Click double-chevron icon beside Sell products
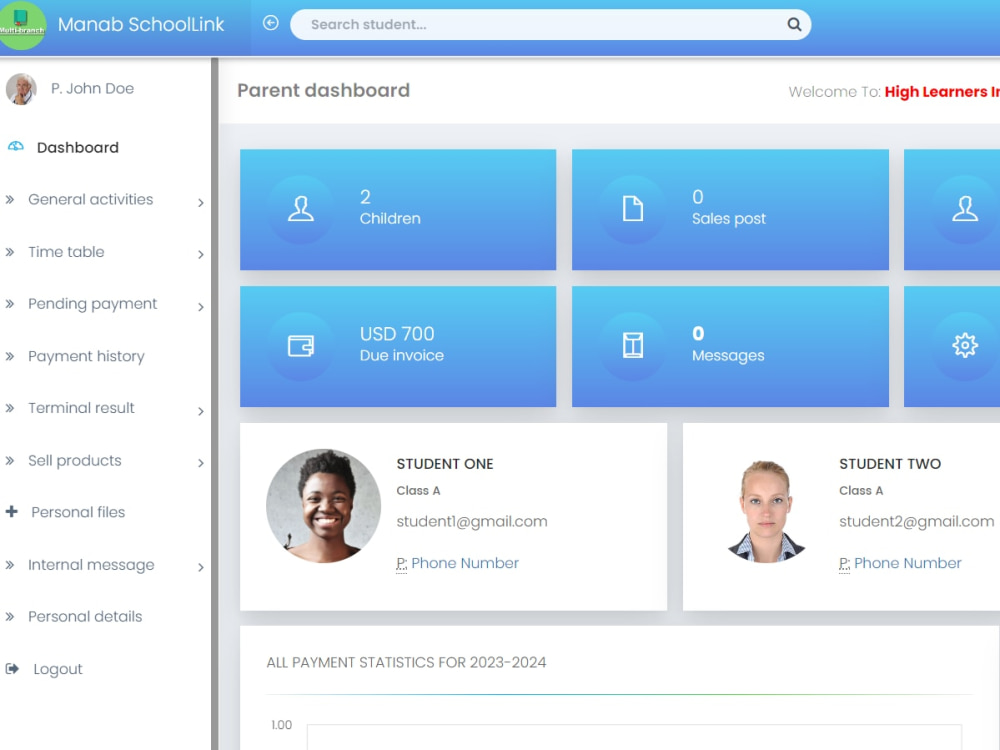This screenshot has width=1000, height=750. coord(10,460)
